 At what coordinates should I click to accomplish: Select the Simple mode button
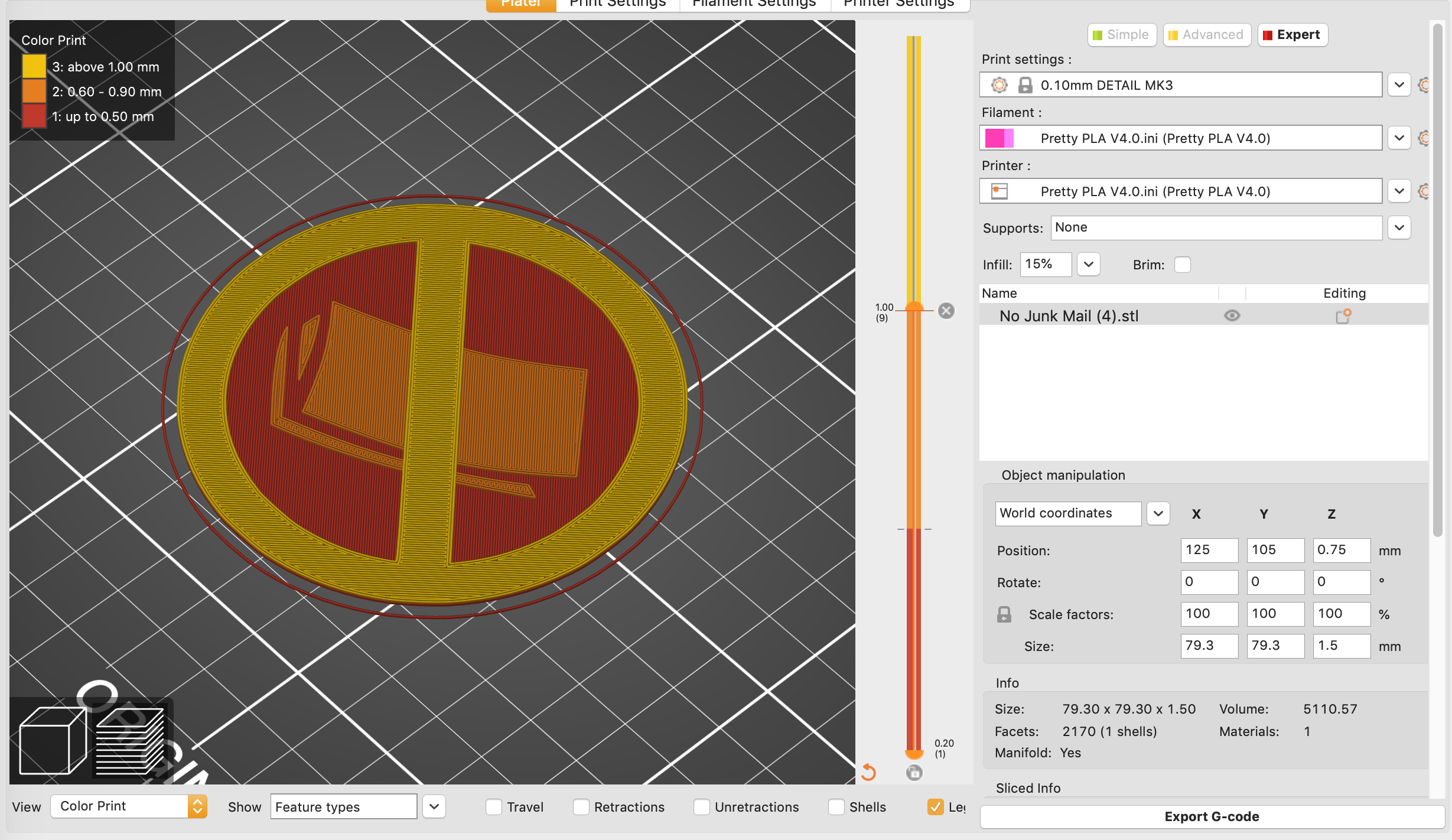tap(1121, 35)
